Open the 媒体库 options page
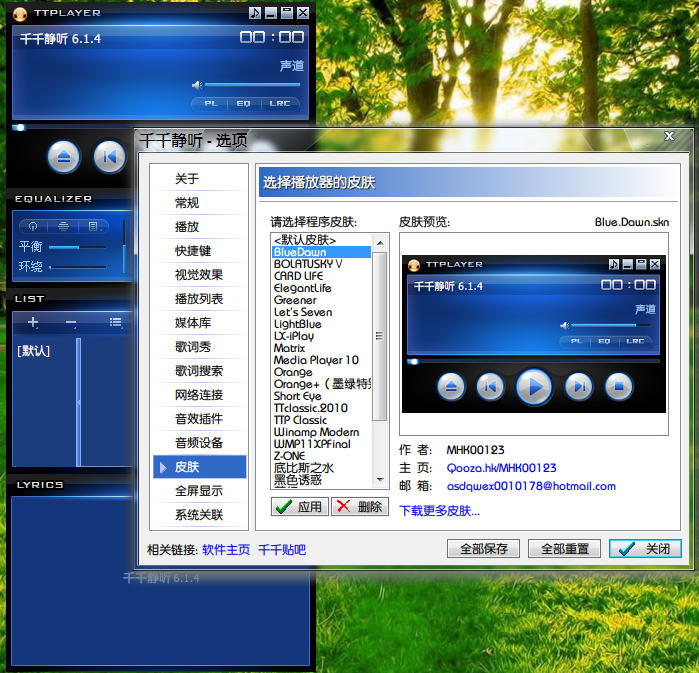Image resolution: width=699 pixels, height=673 pixels. point(200,323)
